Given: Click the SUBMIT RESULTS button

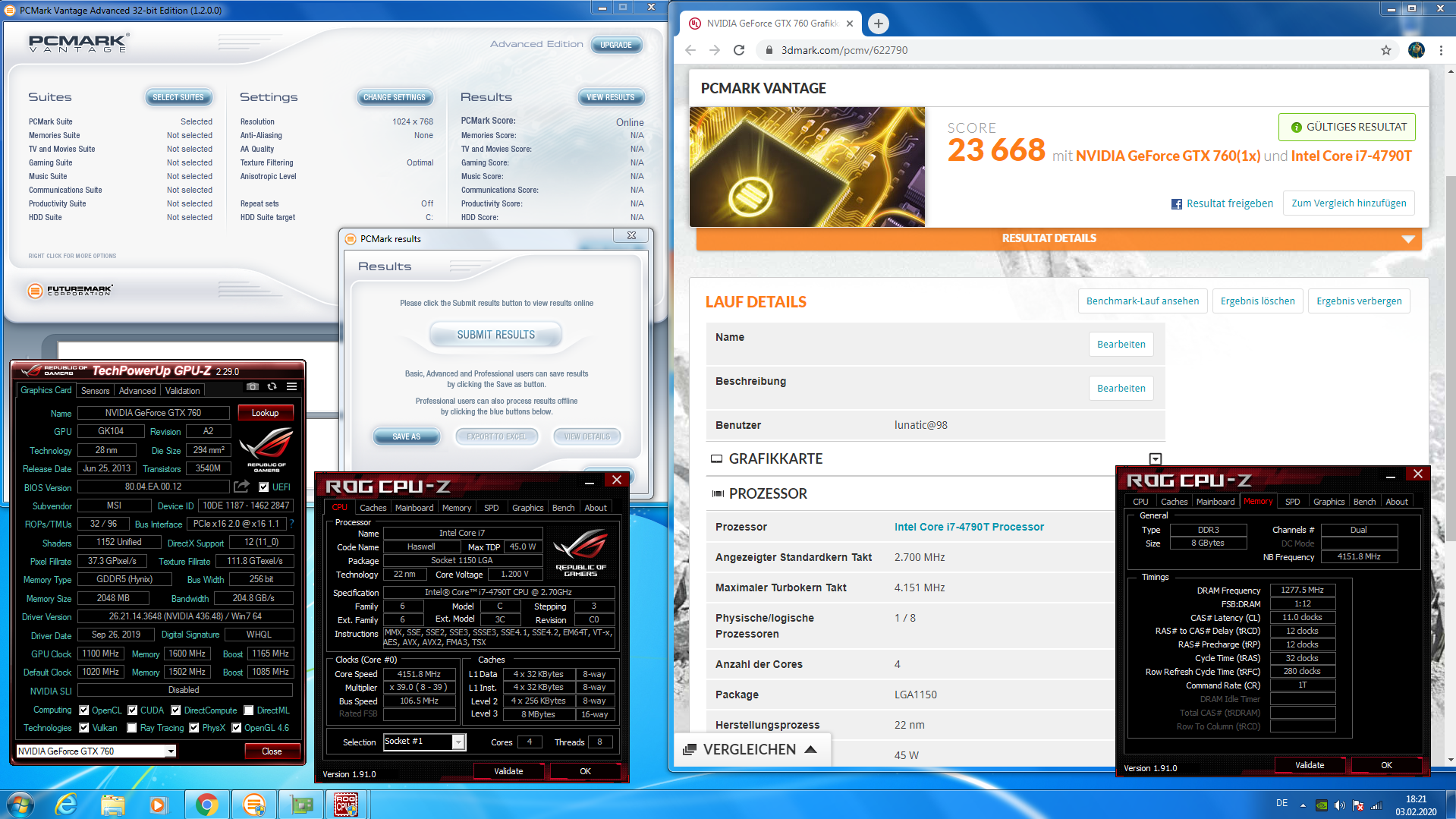Looking at the screenshot, I should pyautogui.click(x=495, y=335).
